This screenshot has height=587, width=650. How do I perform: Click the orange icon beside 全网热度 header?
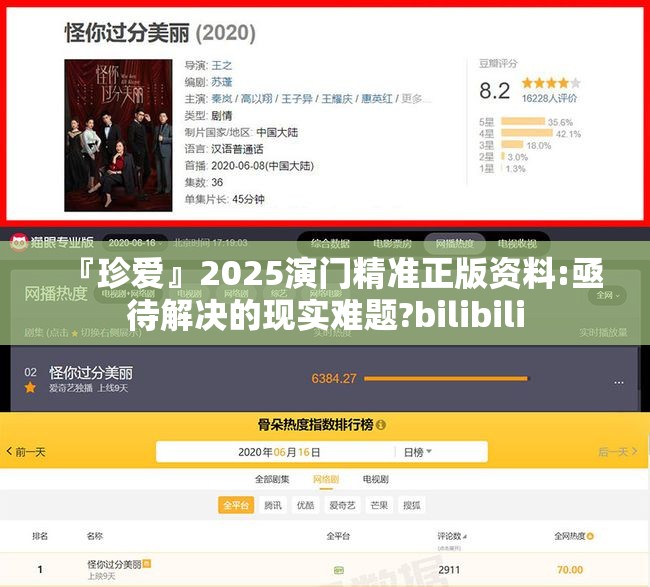point(590,536)
